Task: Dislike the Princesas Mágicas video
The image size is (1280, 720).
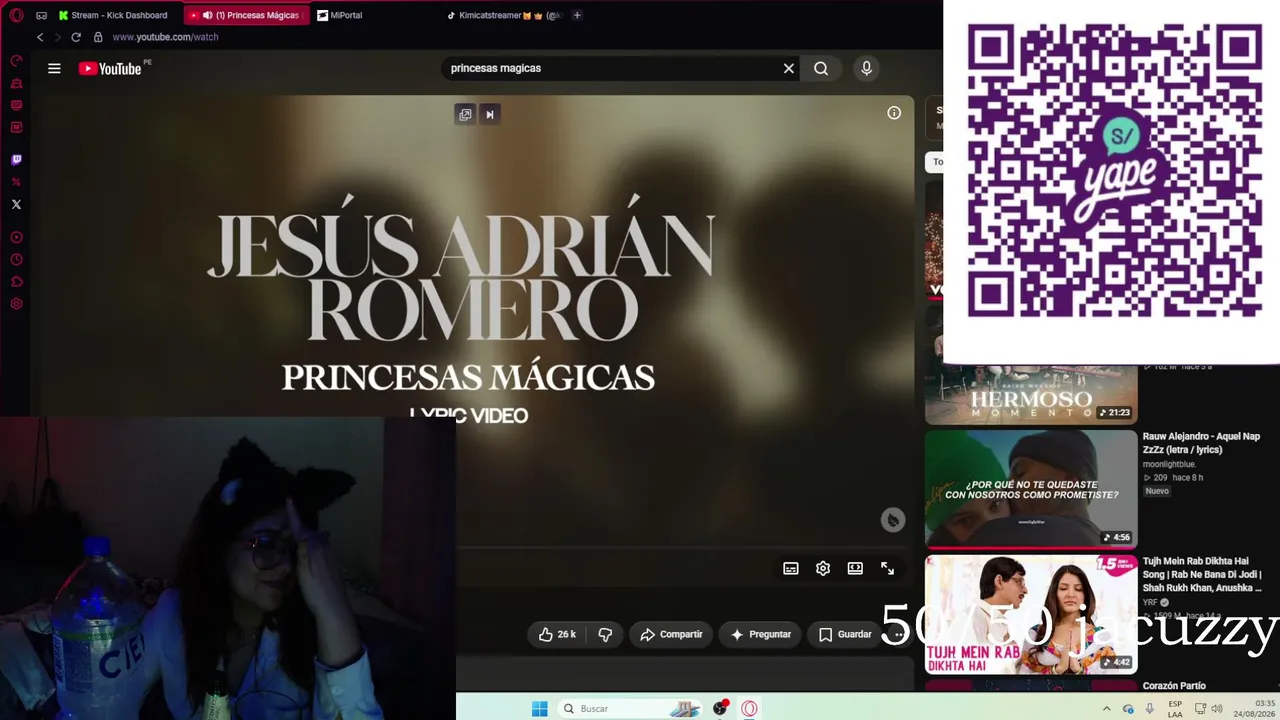Action: point(605,634)
